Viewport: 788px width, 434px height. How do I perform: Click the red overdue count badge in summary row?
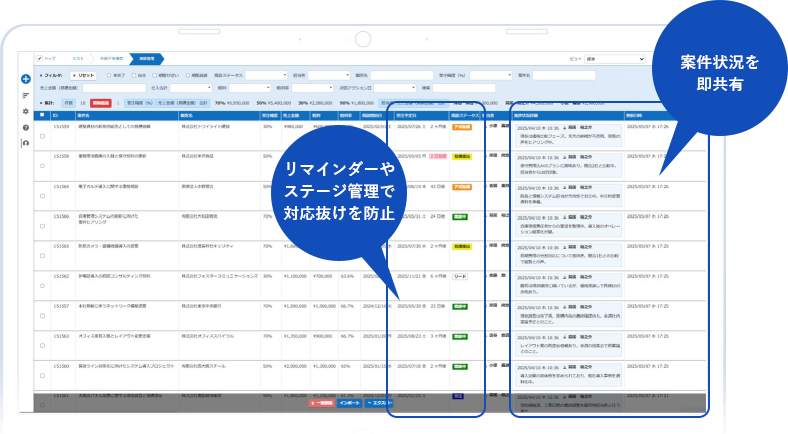(x=100, y=102)
